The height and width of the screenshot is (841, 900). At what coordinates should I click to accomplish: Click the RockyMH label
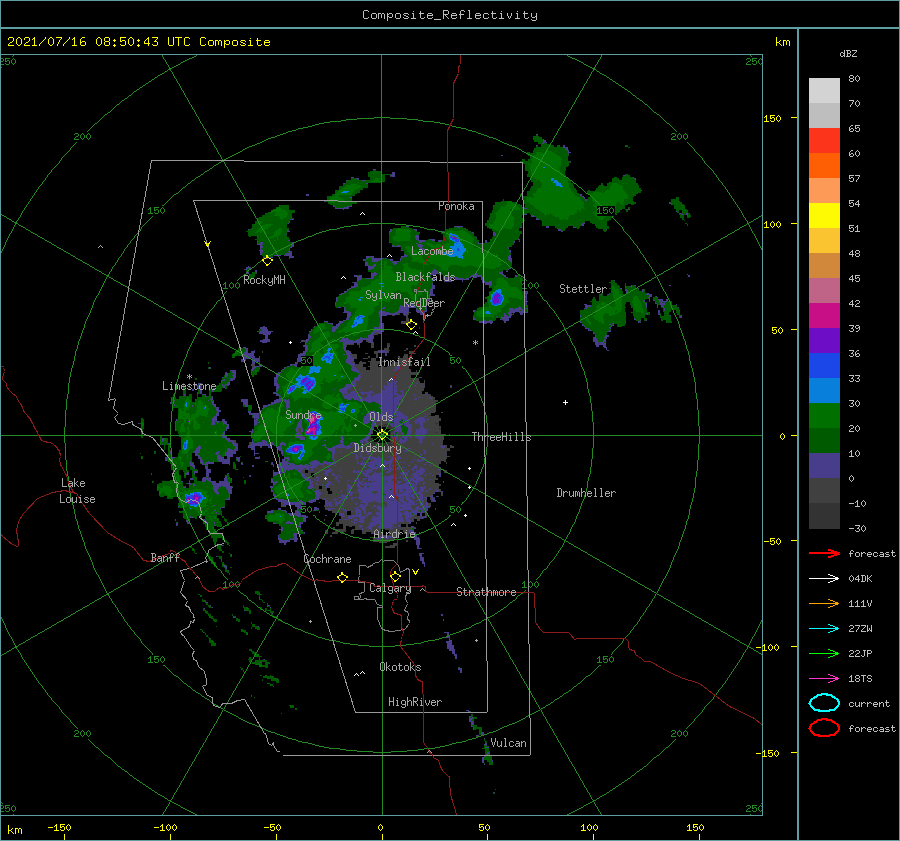coord(264,280)
